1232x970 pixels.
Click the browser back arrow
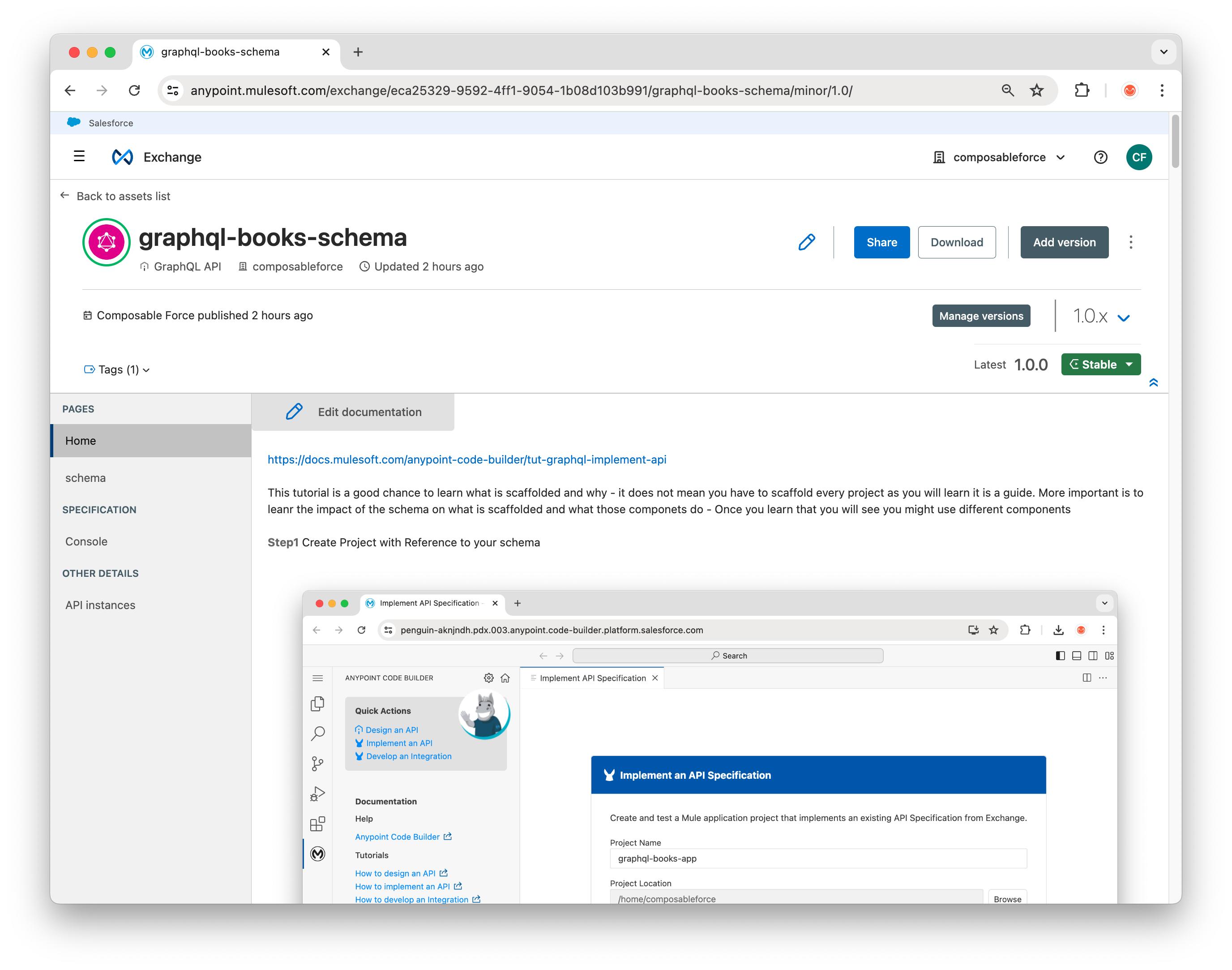pos(70,90)
